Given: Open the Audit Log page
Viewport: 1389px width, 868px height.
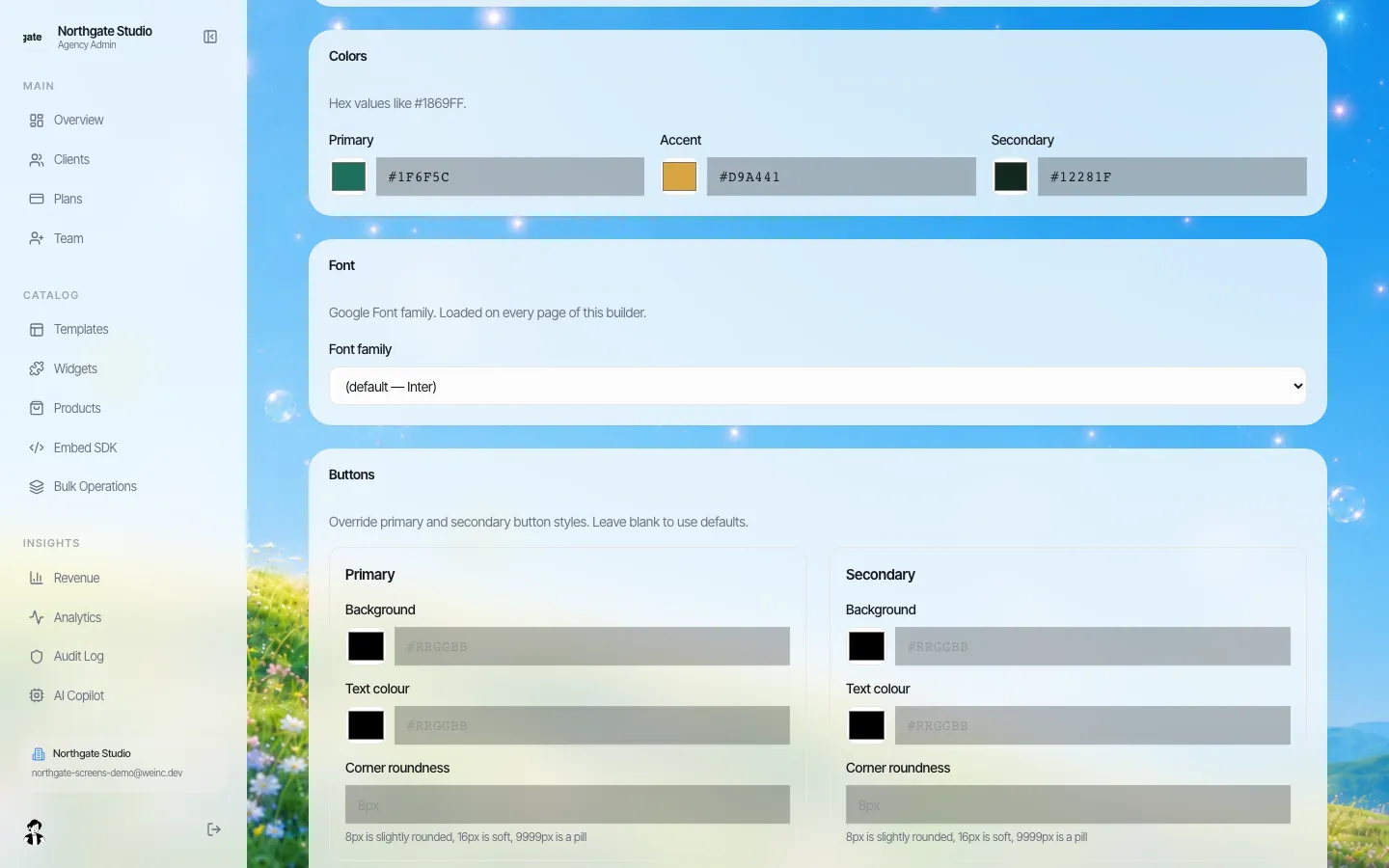Looking at the screenshot, I should tap(123, 657).
